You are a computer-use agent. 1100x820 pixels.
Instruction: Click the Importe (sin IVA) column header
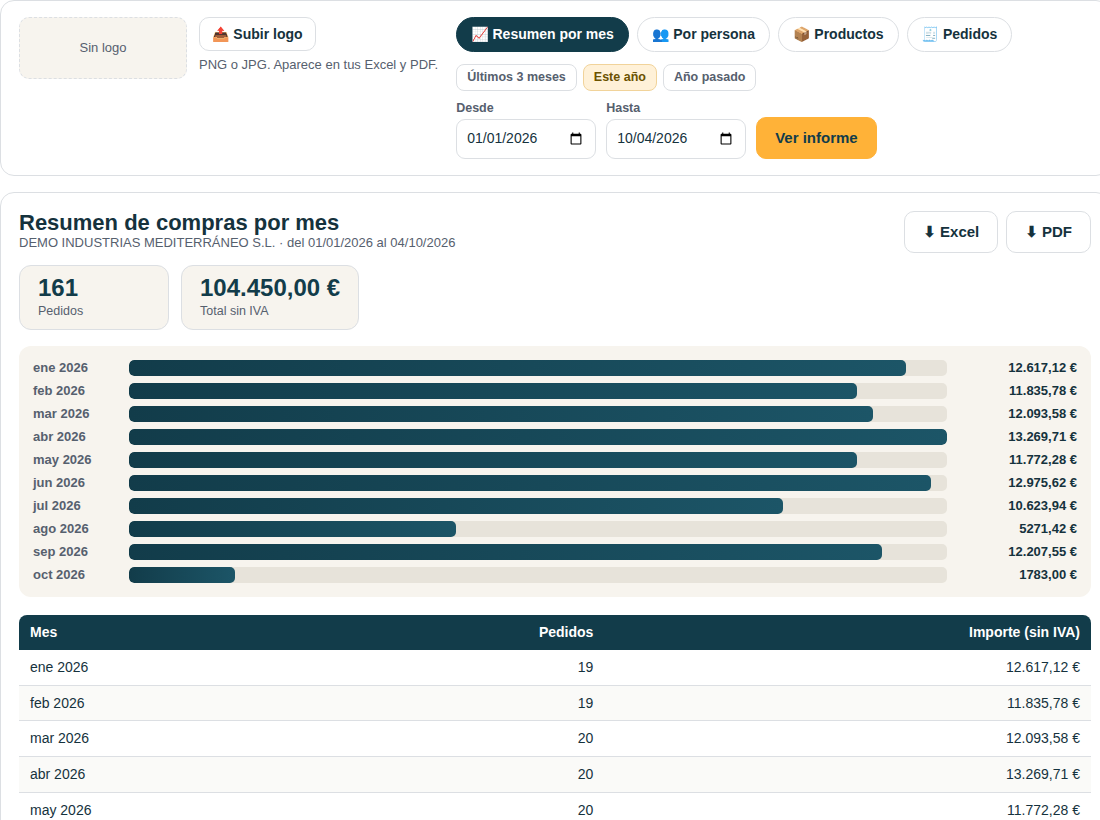pyautogui.click(x=1024, y=633)
